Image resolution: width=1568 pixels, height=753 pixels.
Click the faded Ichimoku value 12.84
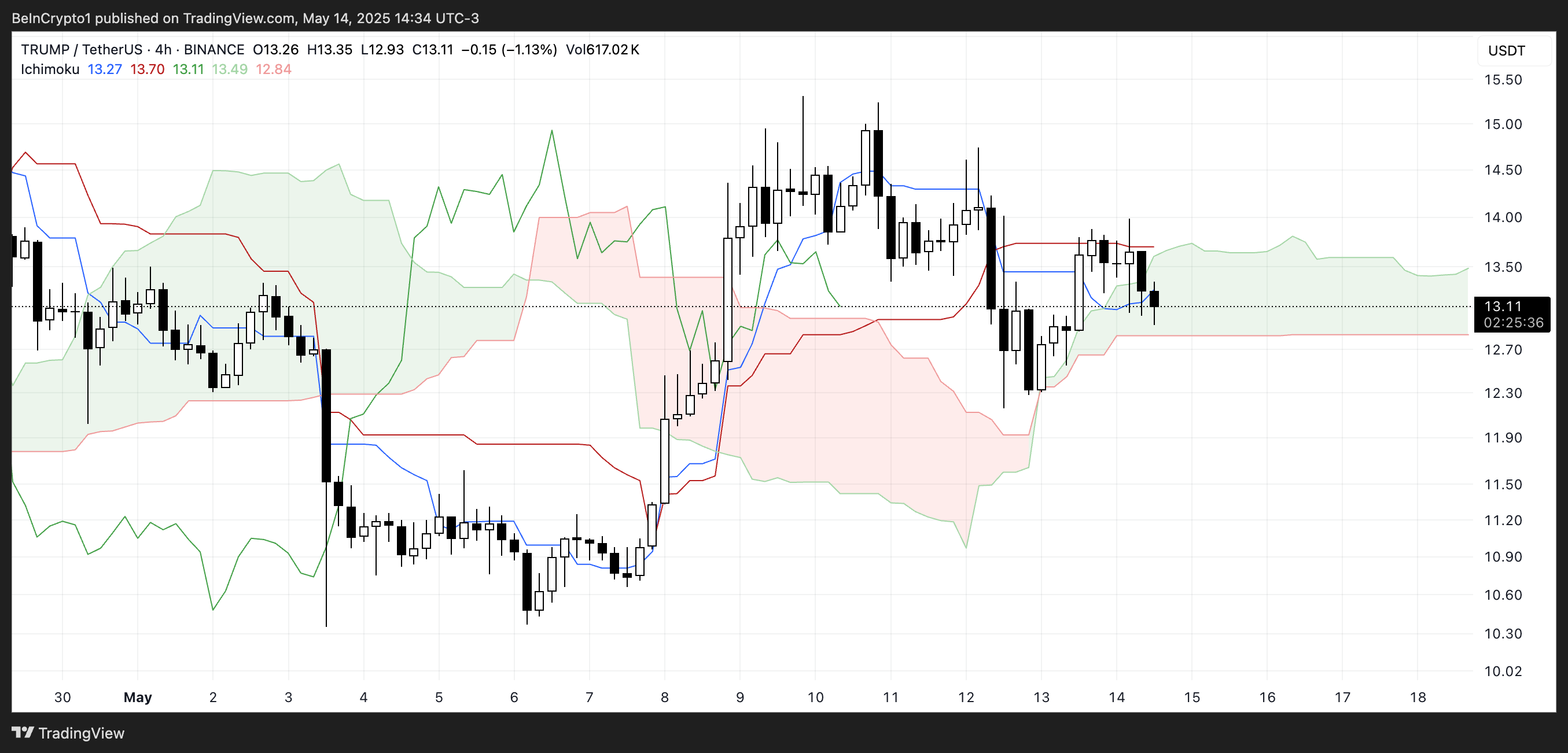274,69
